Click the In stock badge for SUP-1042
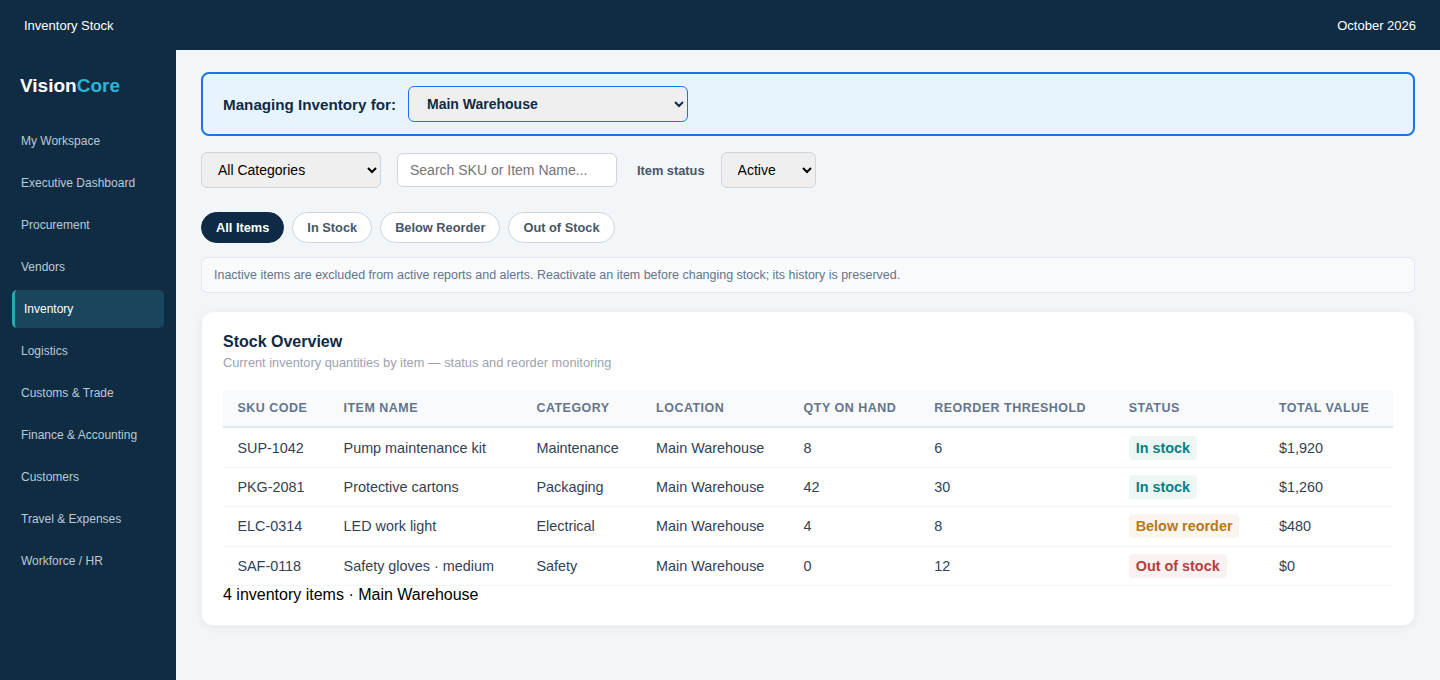Image resolution: width=1440 pixels, height=680 pixels. (1163, 448)
